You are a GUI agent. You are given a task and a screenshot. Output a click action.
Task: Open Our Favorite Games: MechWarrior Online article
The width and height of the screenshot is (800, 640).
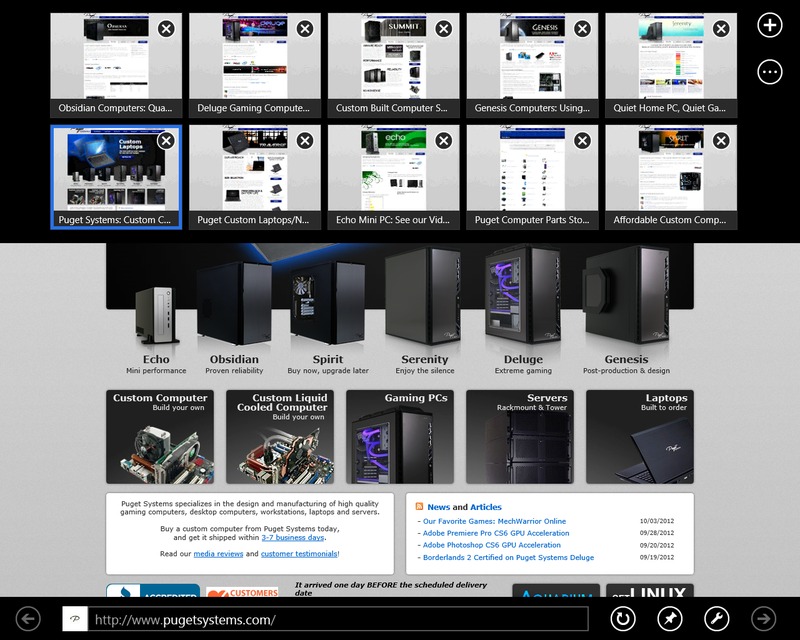click(494, 521)
